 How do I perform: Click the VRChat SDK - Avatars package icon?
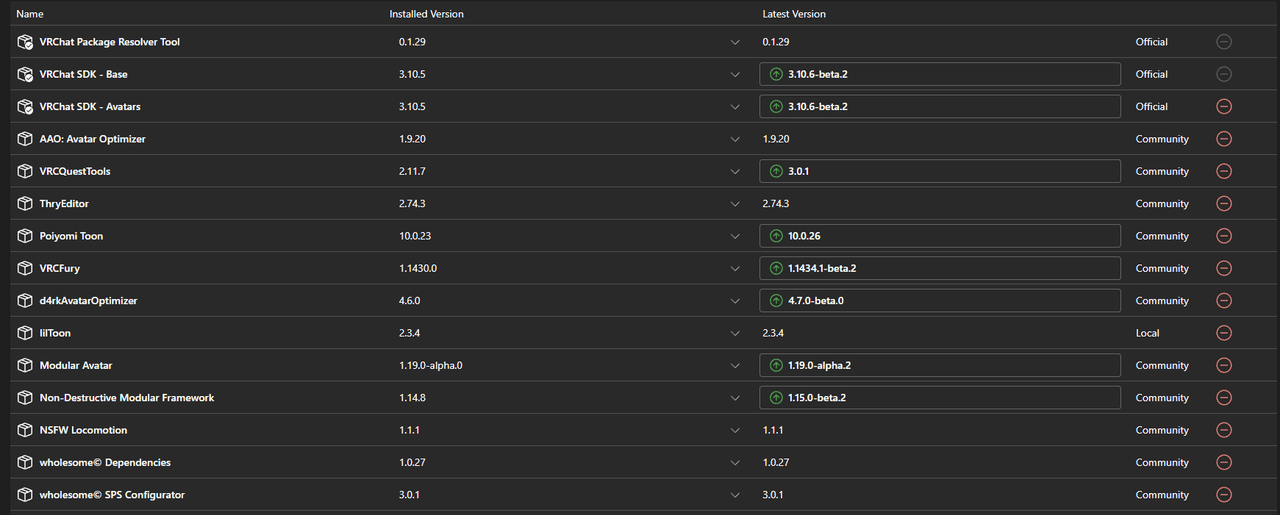(x=25, y=107)
